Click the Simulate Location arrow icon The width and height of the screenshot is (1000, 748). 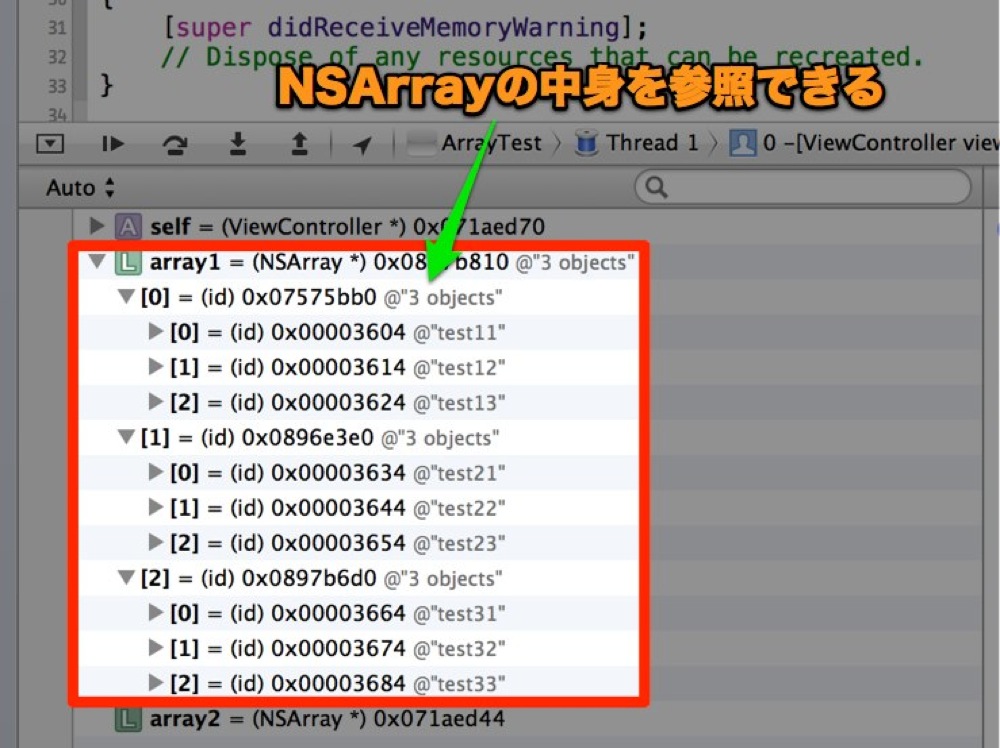click(362, 145)
